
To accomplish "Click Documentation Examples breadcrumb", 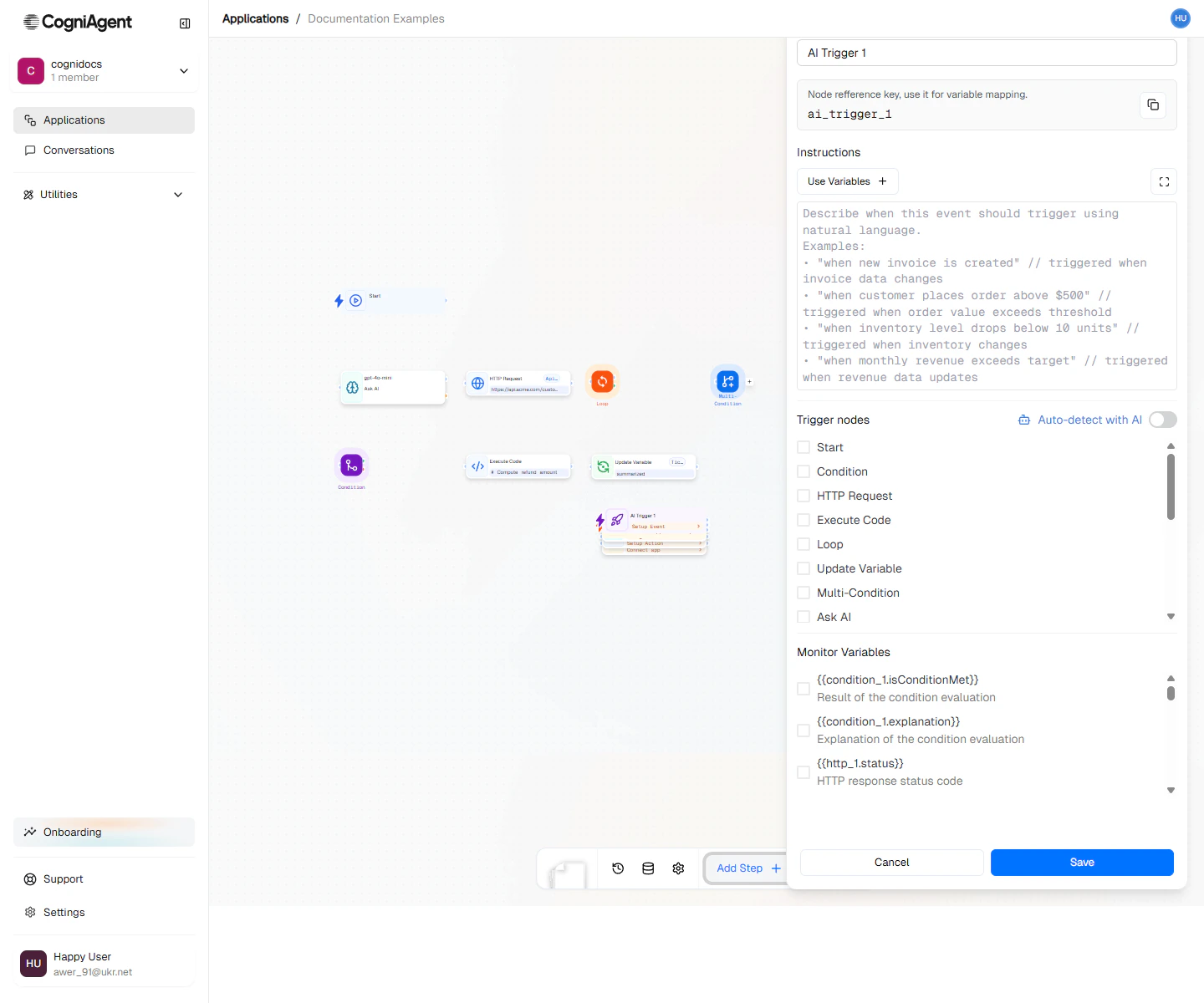I will coord(376,18).
